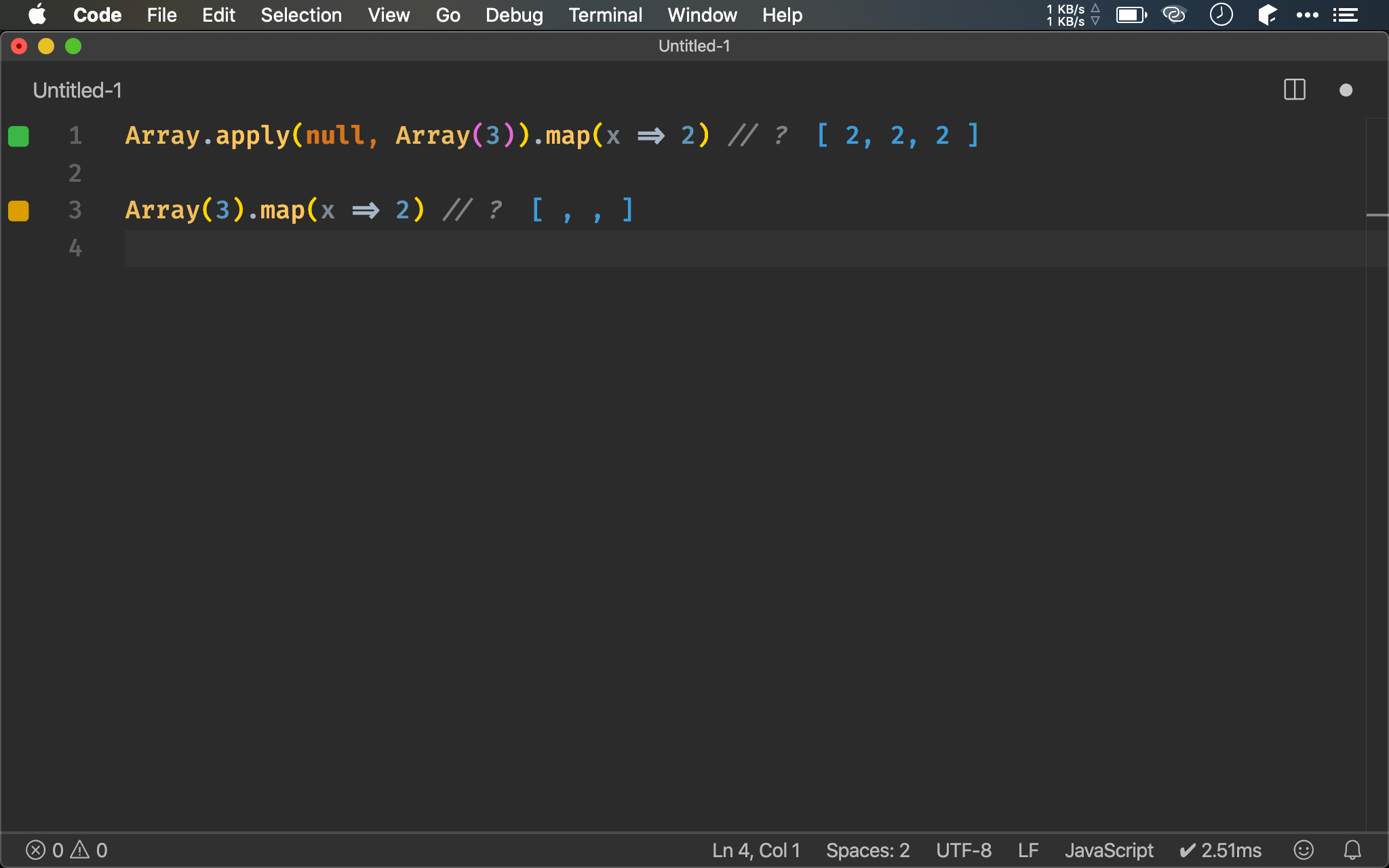This screenshot has width=1389, height=868.
Task: Open the Spaces: 2 indentation selector
Action: pos(867,850)
